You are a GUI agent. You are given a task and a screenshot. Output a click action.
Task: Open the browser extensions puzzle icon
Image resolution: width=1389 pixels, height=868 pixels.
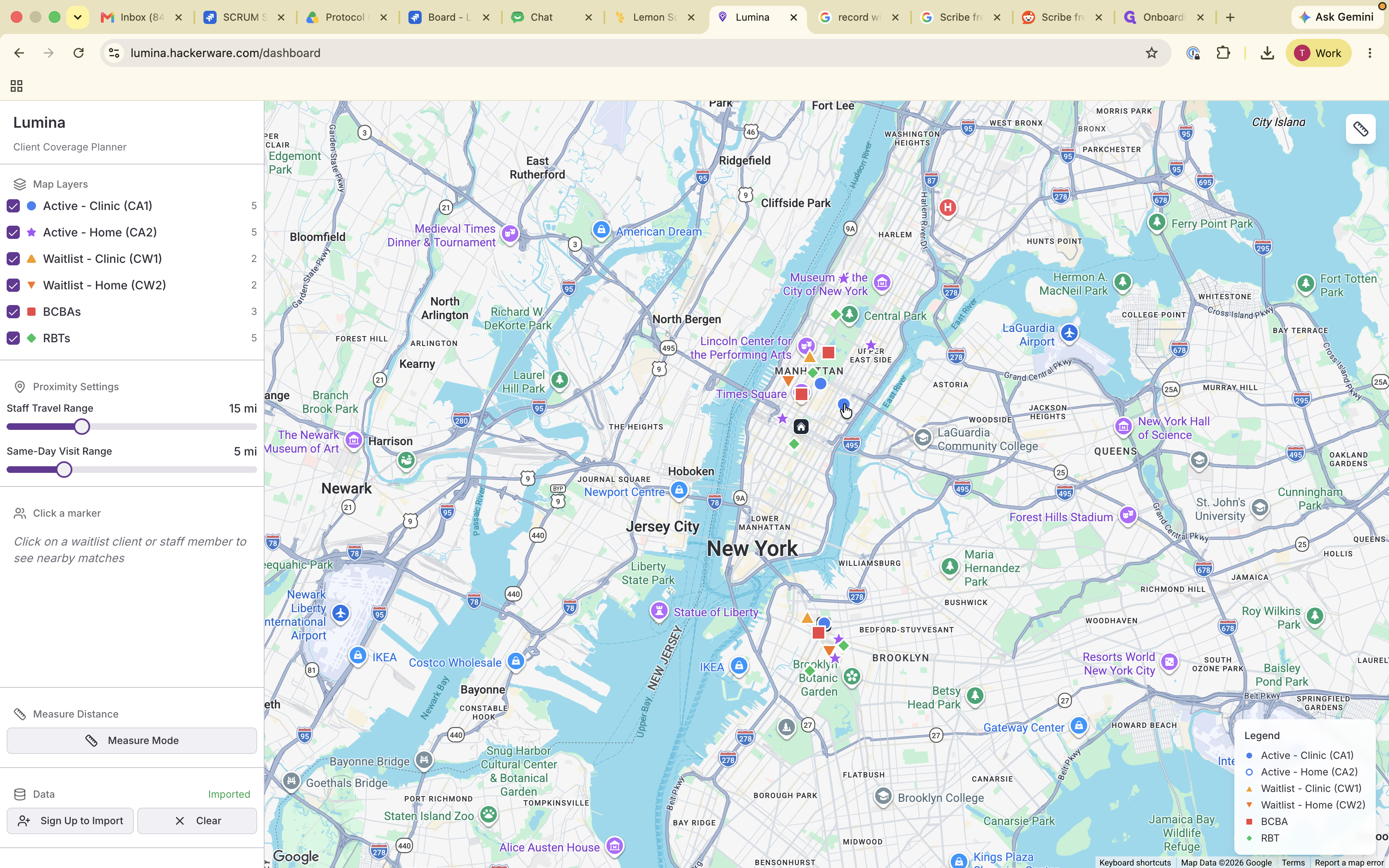coord(1223,53)
